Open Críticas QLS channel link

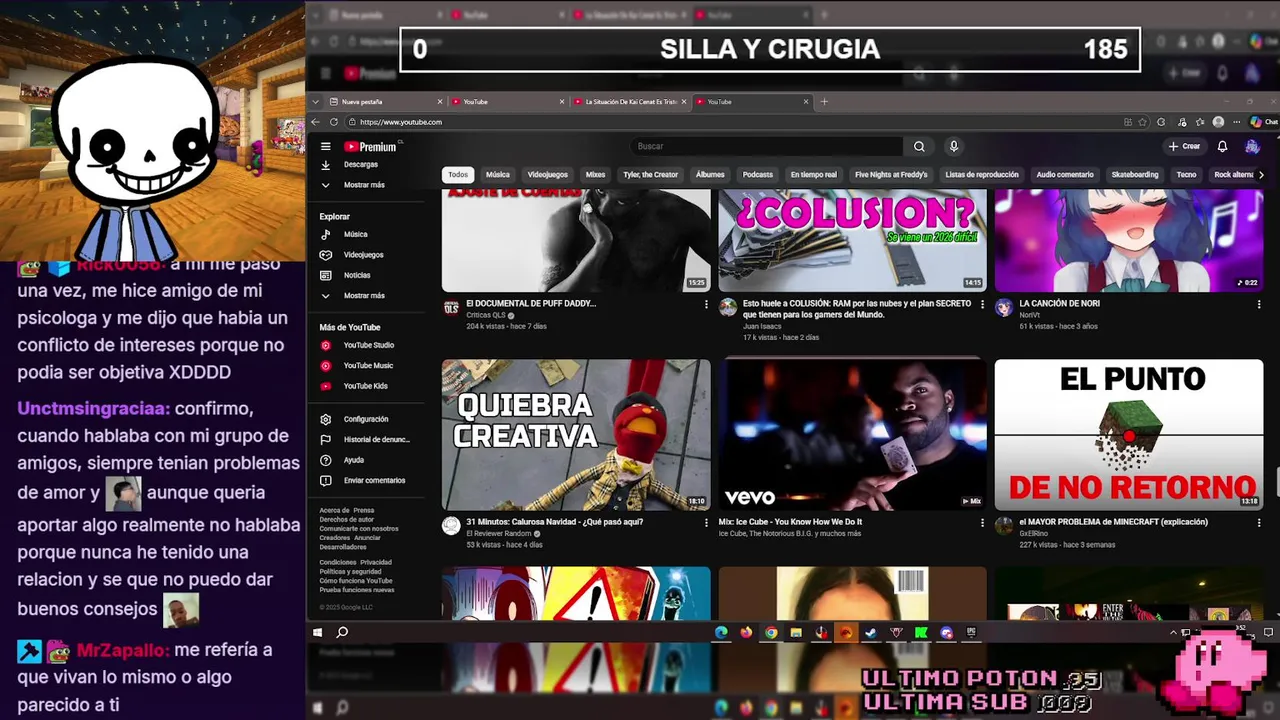486,315
